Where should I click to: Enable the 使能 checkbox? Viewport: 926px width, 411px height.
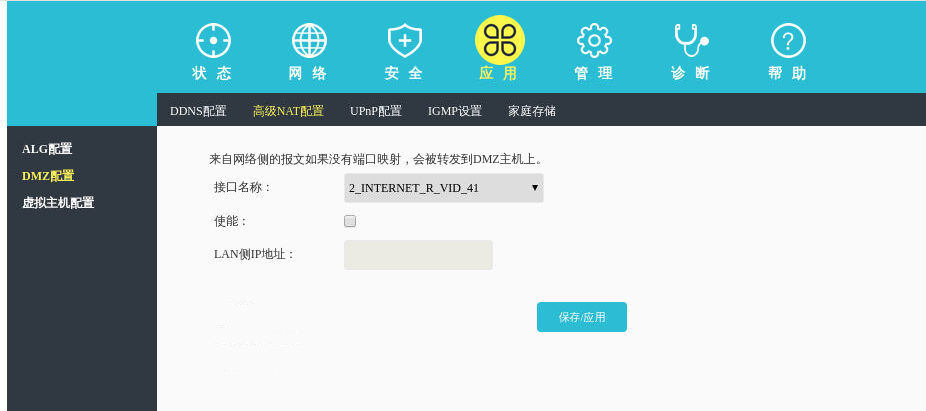350,221
